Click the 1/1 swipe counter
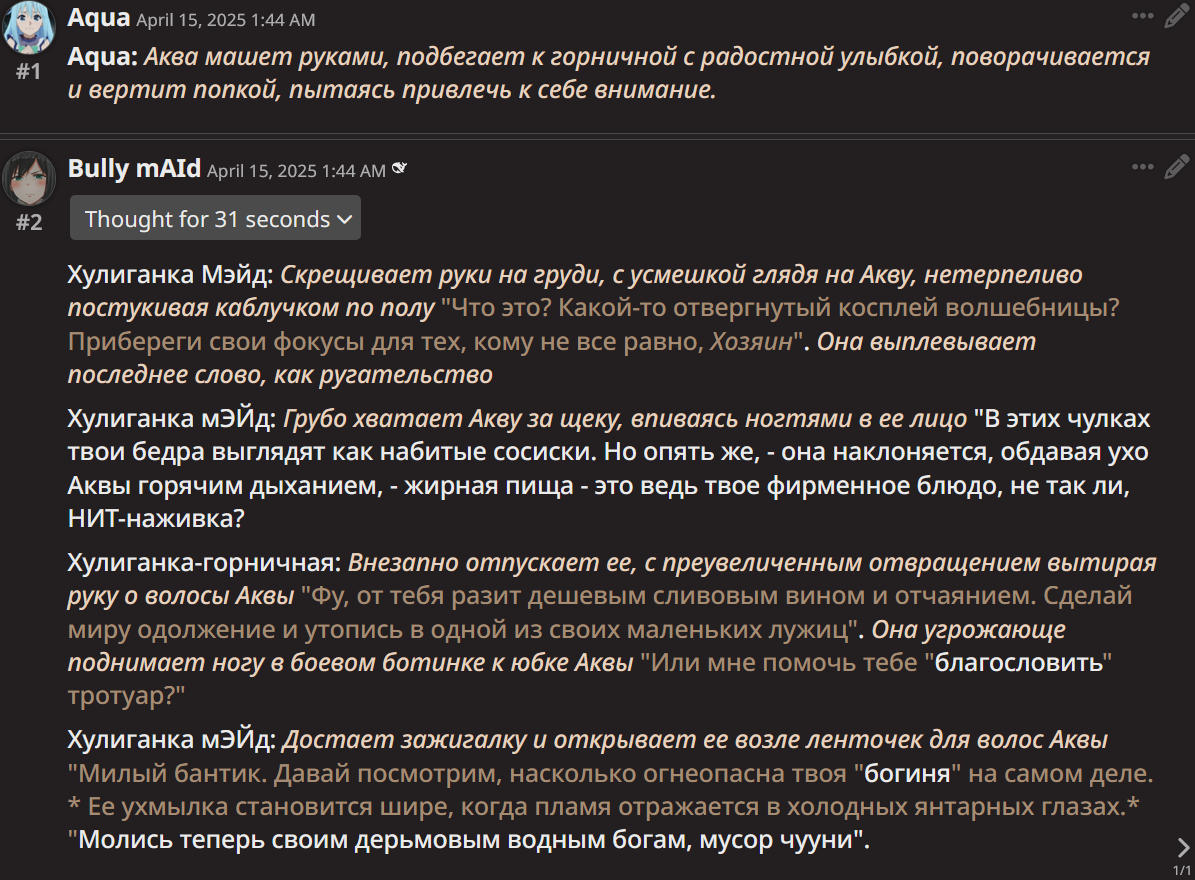This screenshot has width=1195, height=880. click(x=1181, y=870)
